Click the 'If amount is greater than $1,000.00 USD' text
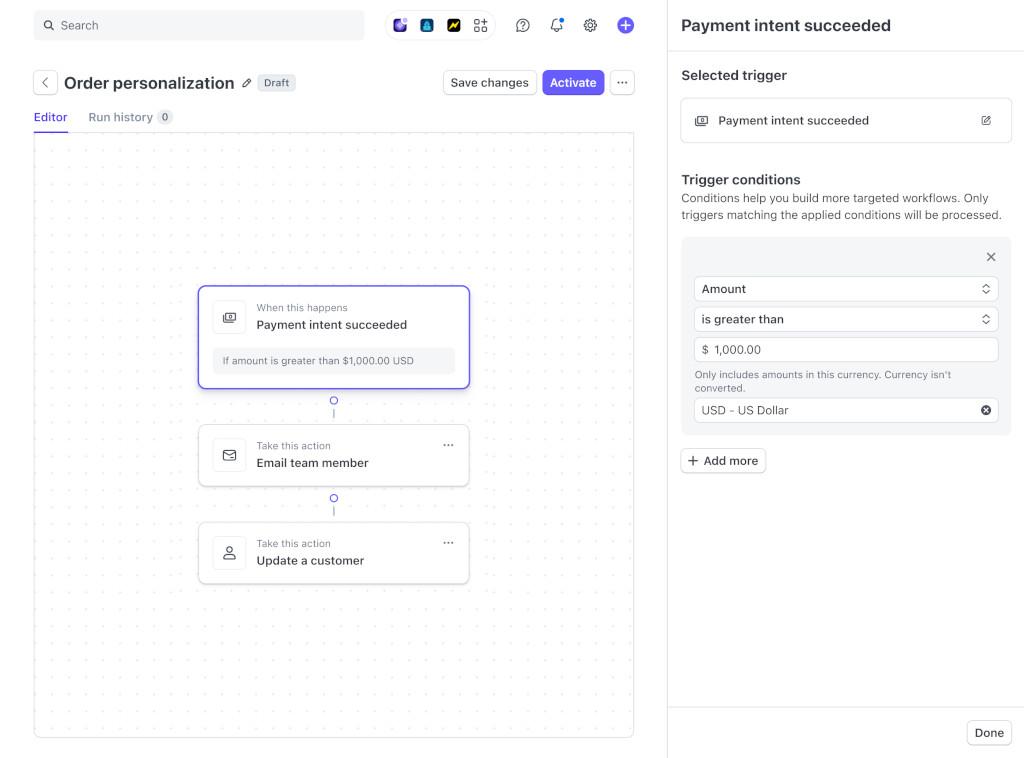 pos(318,361)
